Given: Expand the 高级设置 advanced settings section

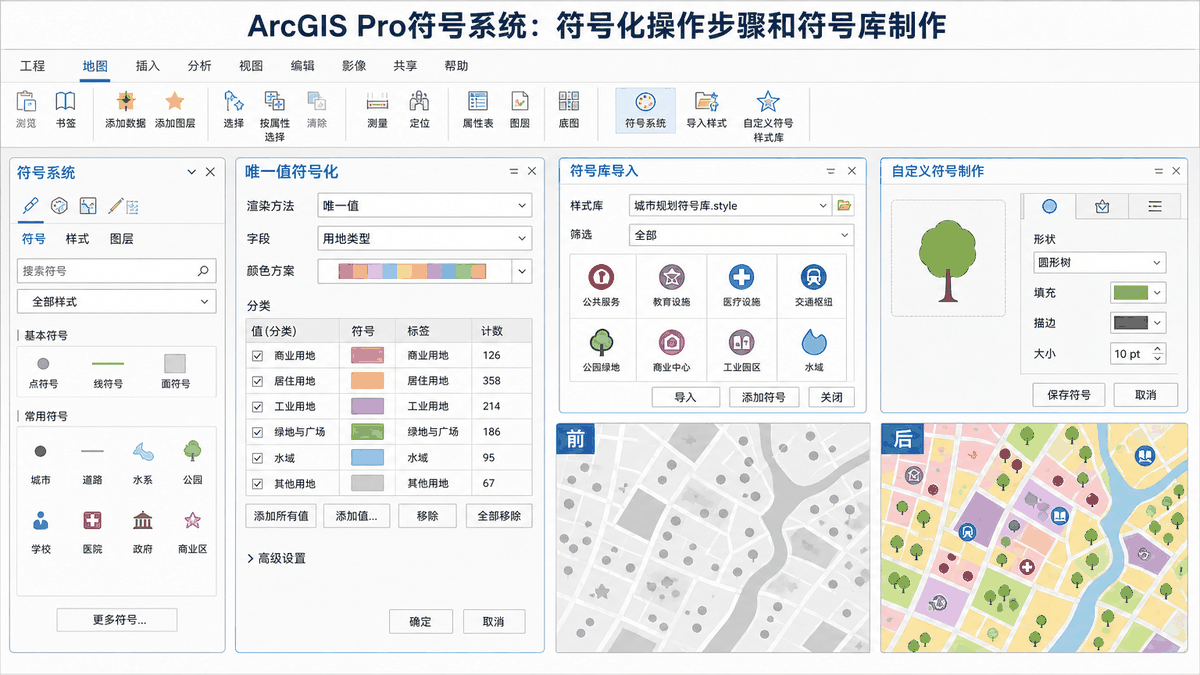Looking at the screenshot, I should click(276, 558).
